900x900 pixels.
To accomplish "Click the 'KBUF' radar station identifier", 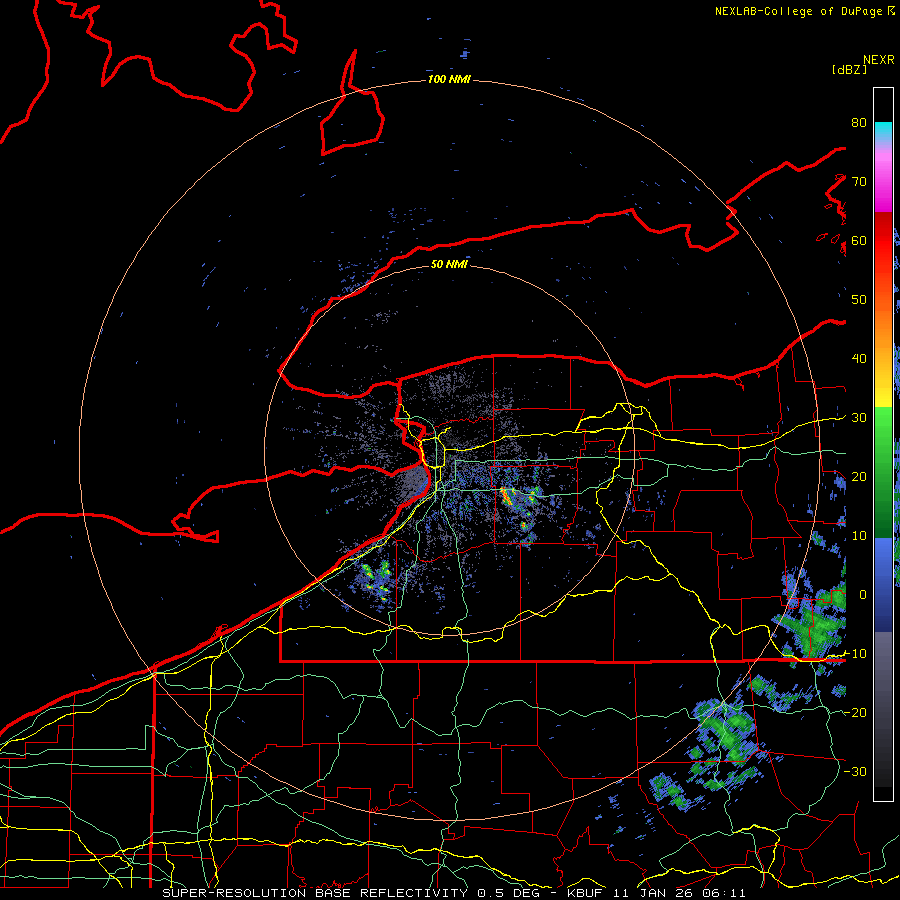I will pos(585,893).
